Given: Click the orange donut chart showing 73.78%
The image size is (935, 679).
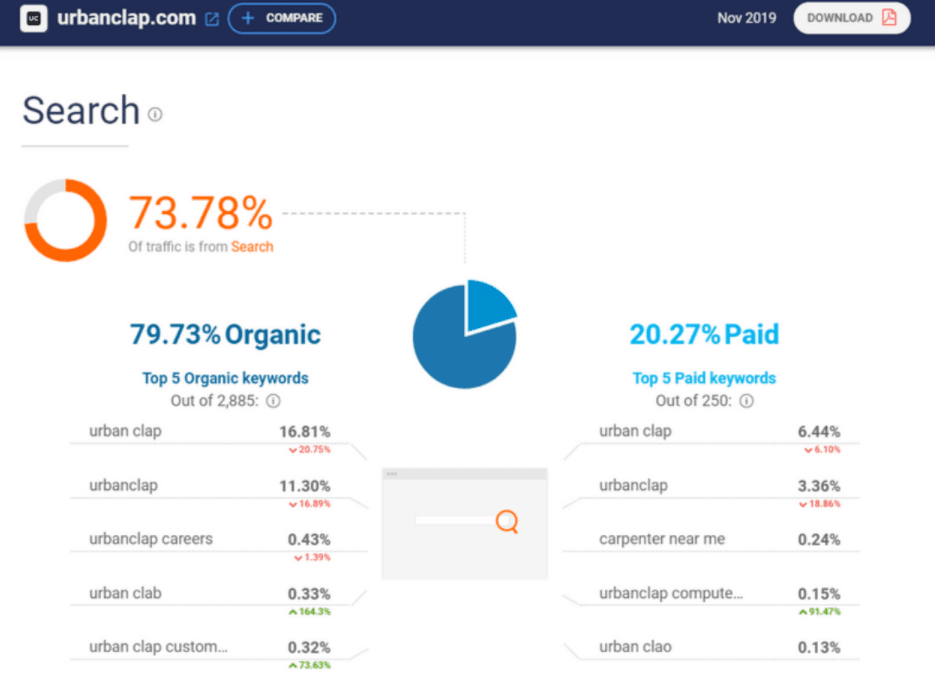Looking at the screenshot, I should (x=65, y=220).
